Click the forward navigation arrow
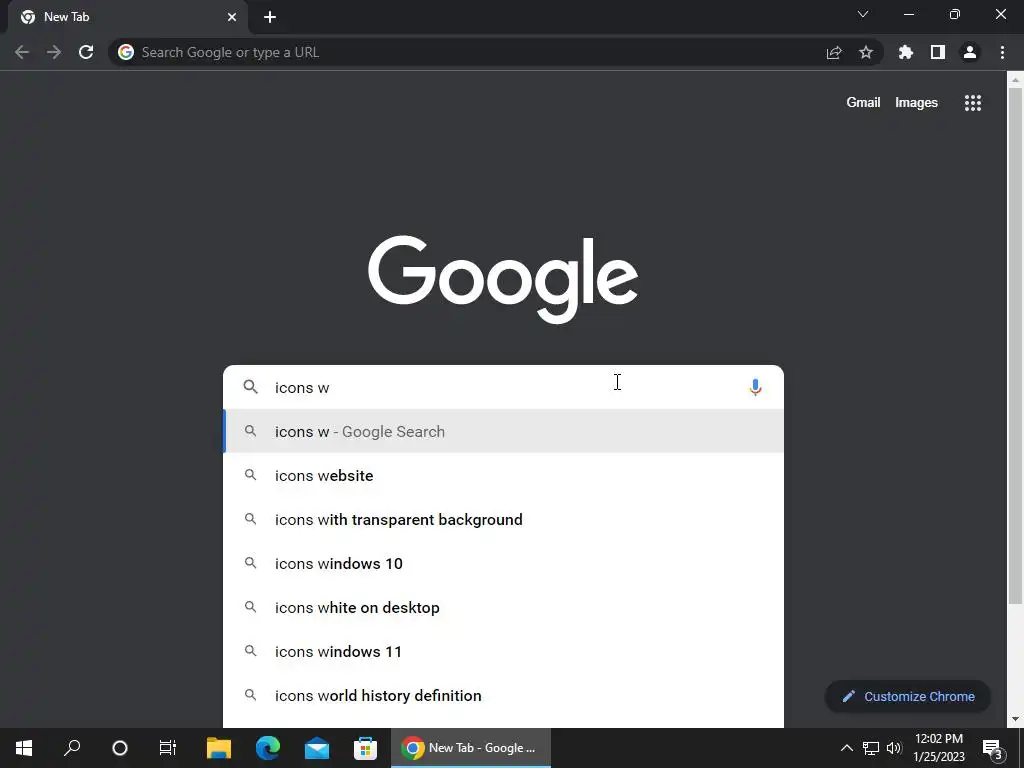The width and height of the screenshot is (1024, 768). pos(54,52)
